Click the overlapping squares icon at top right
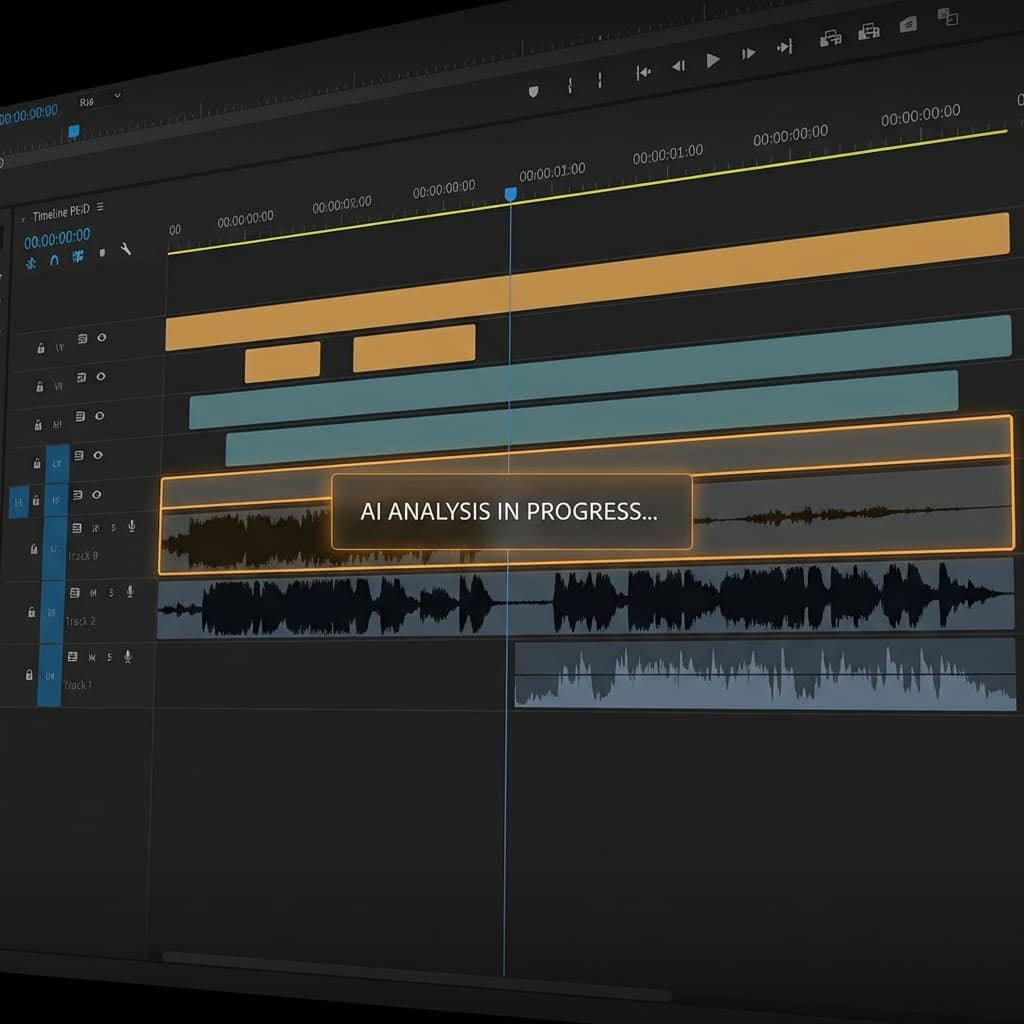 [x=947, y=16]
